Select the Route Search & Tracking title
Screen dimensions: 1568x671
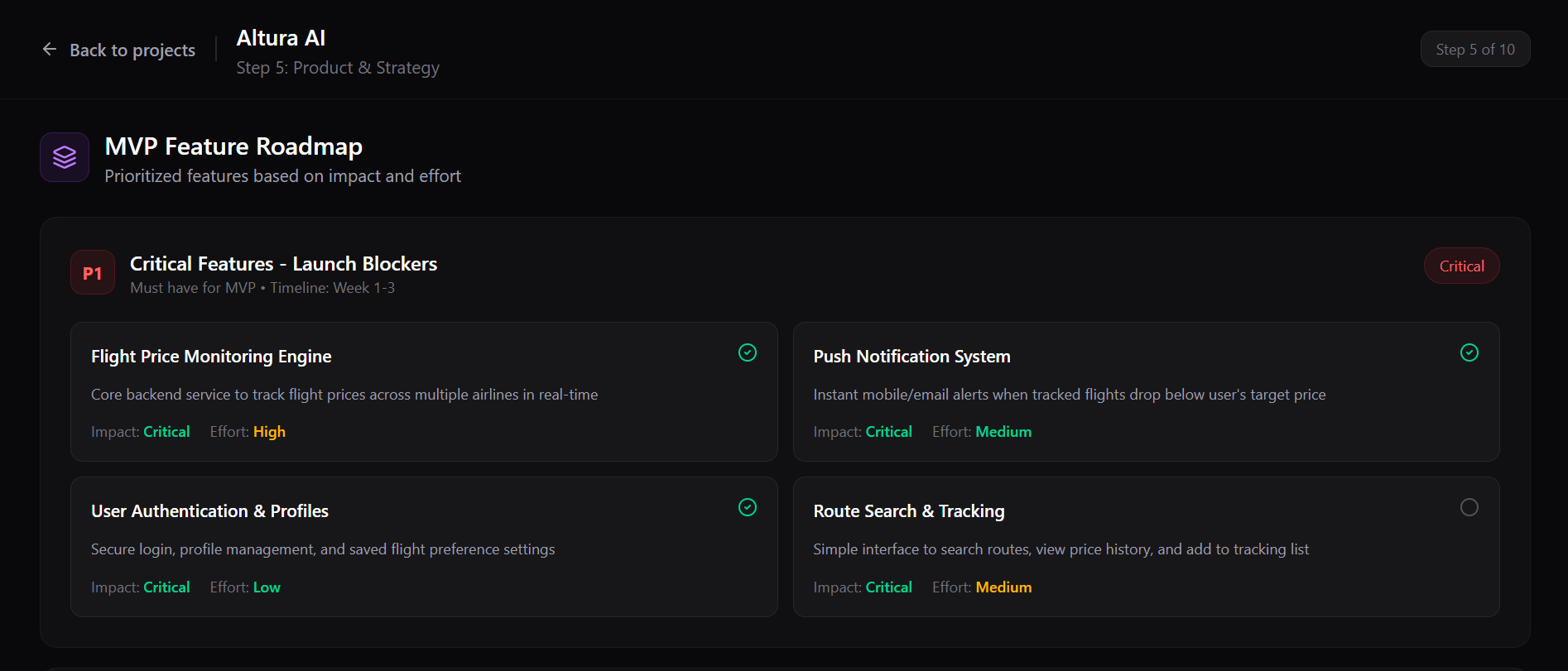[x=909, y=511]
